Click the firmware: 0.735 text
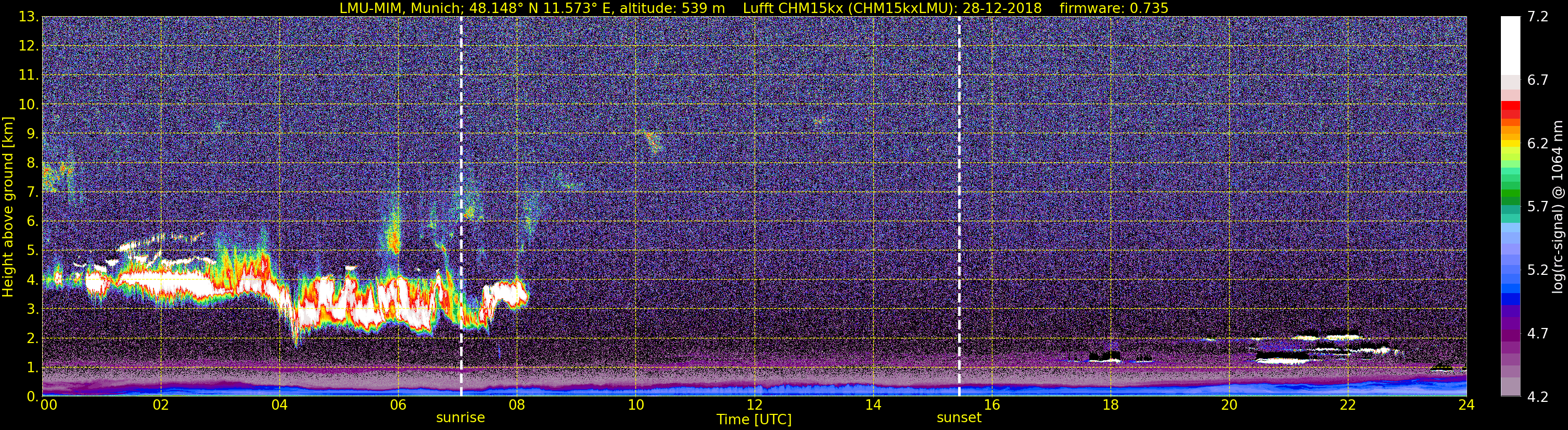Viewport: 1568px width, 430px height. (1114, 8)
